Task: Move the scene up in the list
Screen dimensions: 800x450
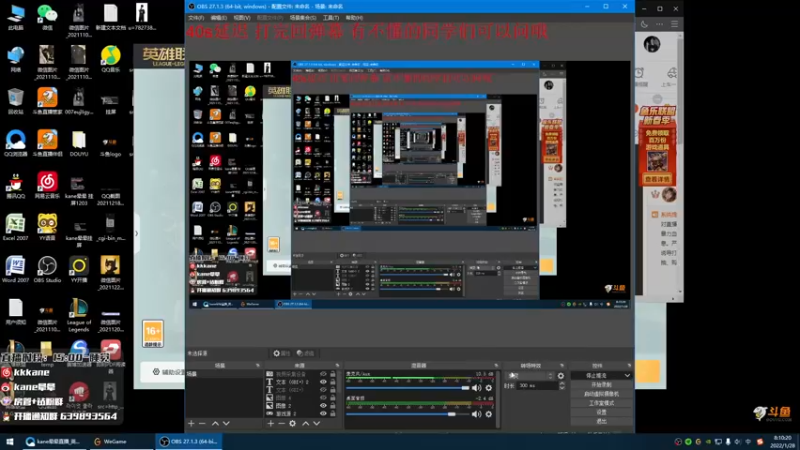Action: (215, 423)
